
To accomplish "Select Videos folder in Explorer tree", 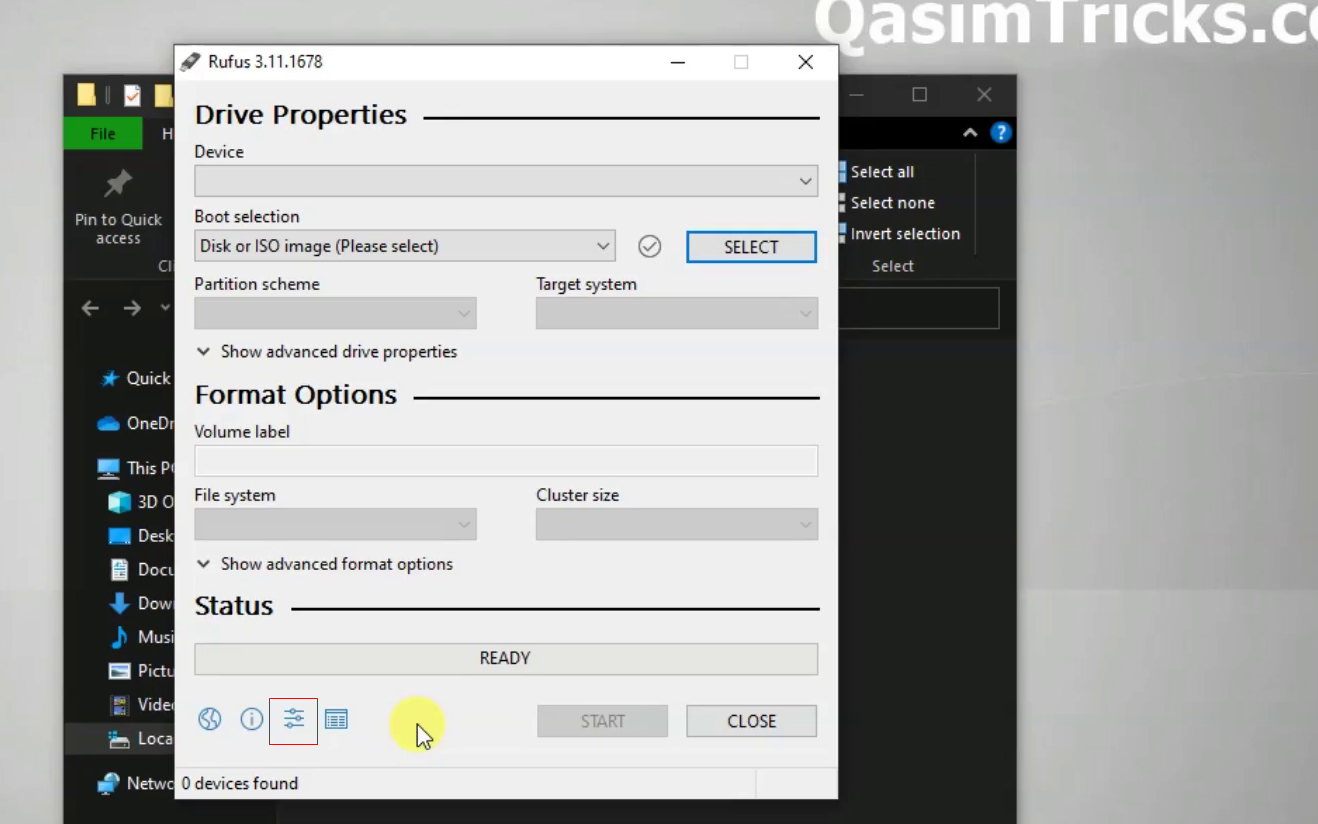I will point(140,705).
